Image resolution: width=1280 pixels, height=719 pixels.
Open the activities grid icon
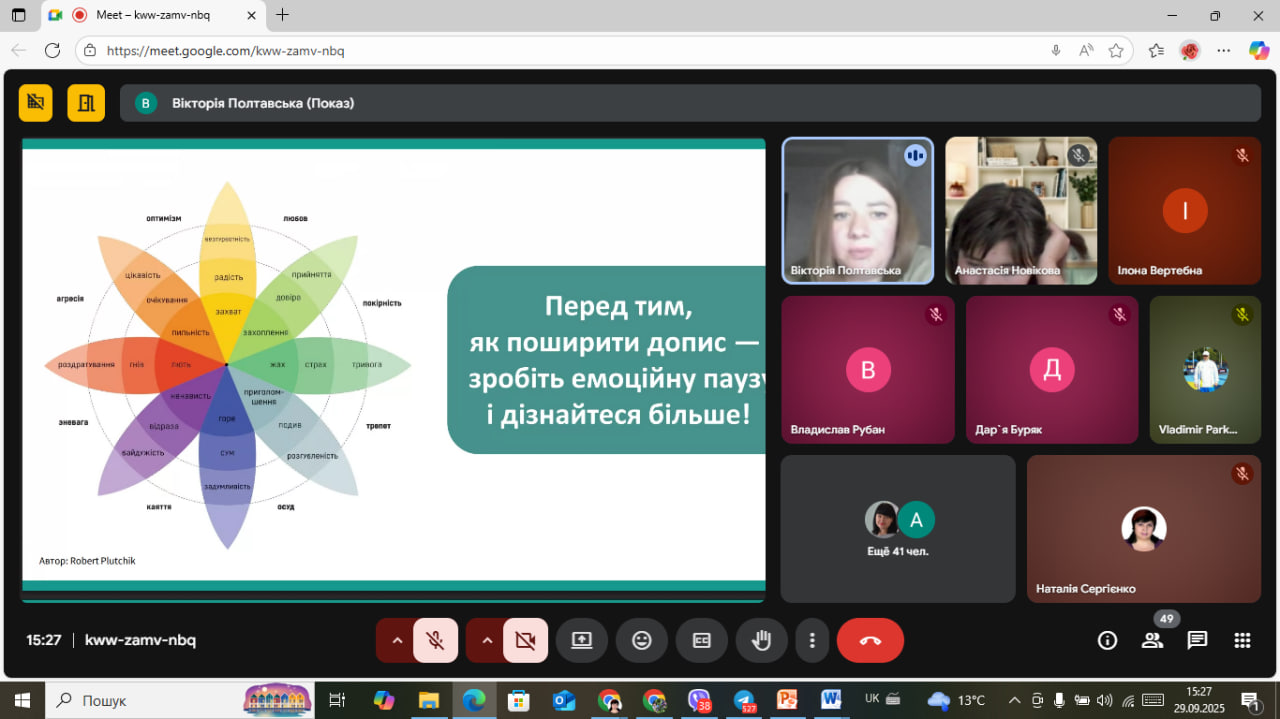coord(1242,641)
